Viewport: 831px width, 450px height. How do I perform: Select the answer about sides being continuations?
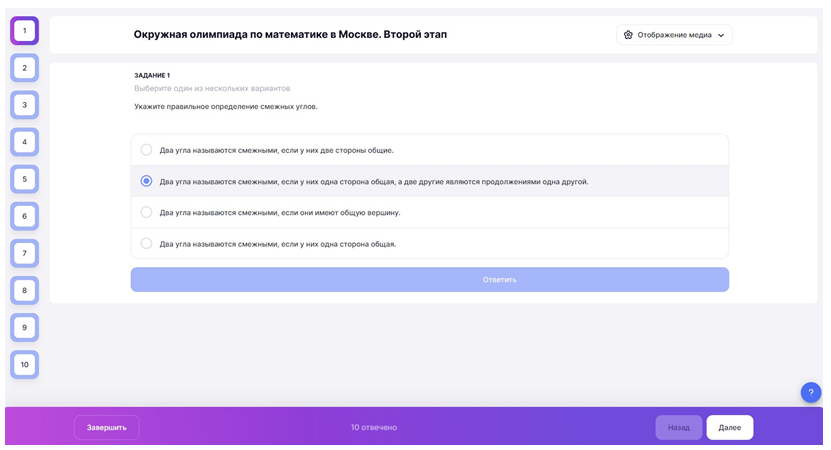point(147,181)
